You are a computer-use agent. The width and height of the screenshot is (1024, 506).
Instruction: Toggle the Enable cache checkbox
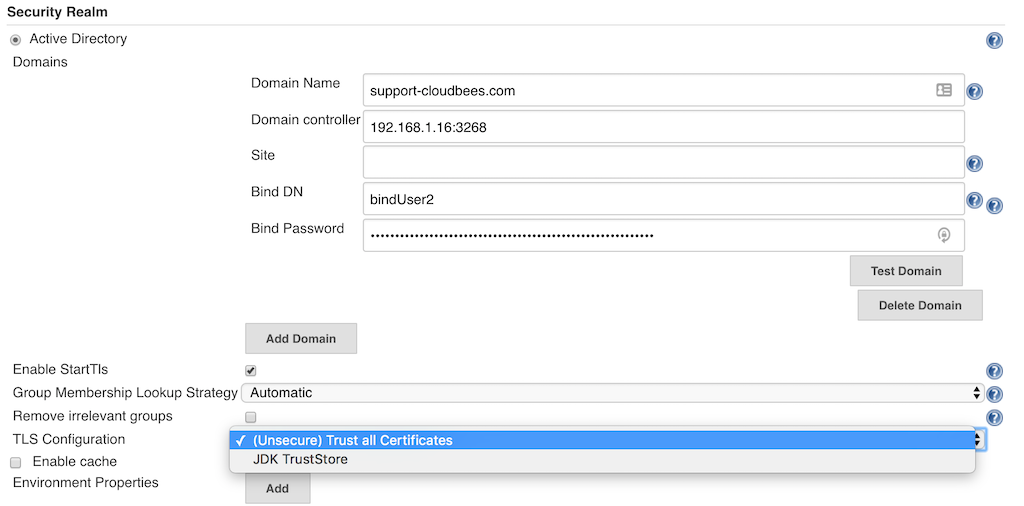click(16, 462)
